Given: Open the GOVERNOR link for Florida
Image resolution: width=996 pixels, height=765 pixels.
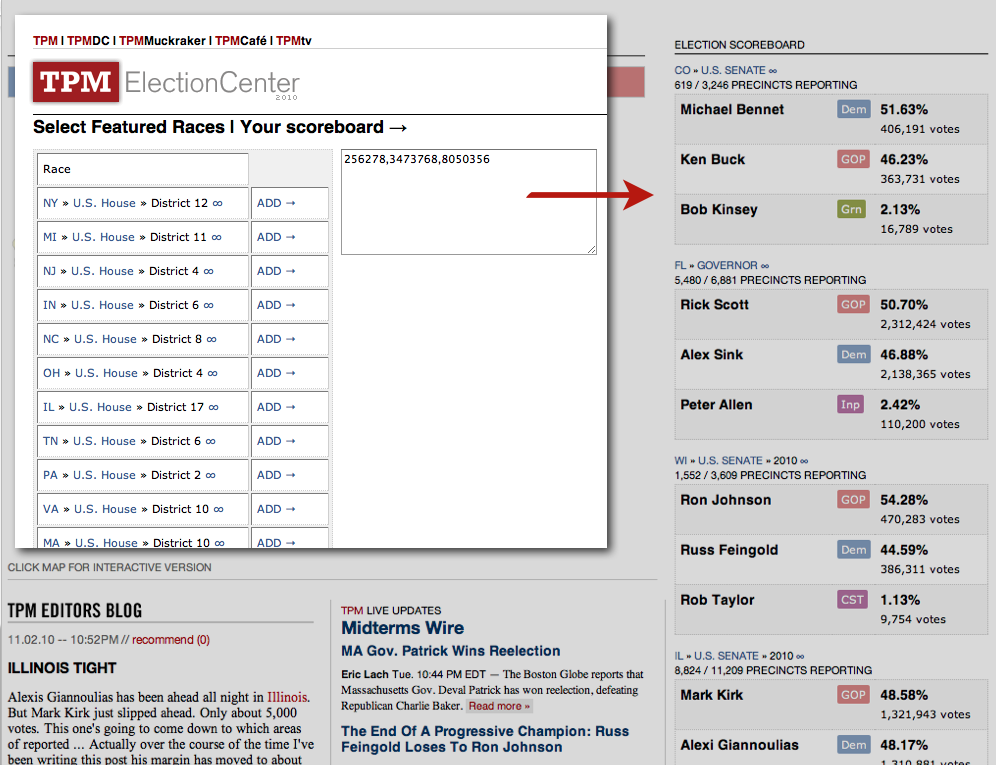Looking at the screenshot, I should [x=727, y=266].
